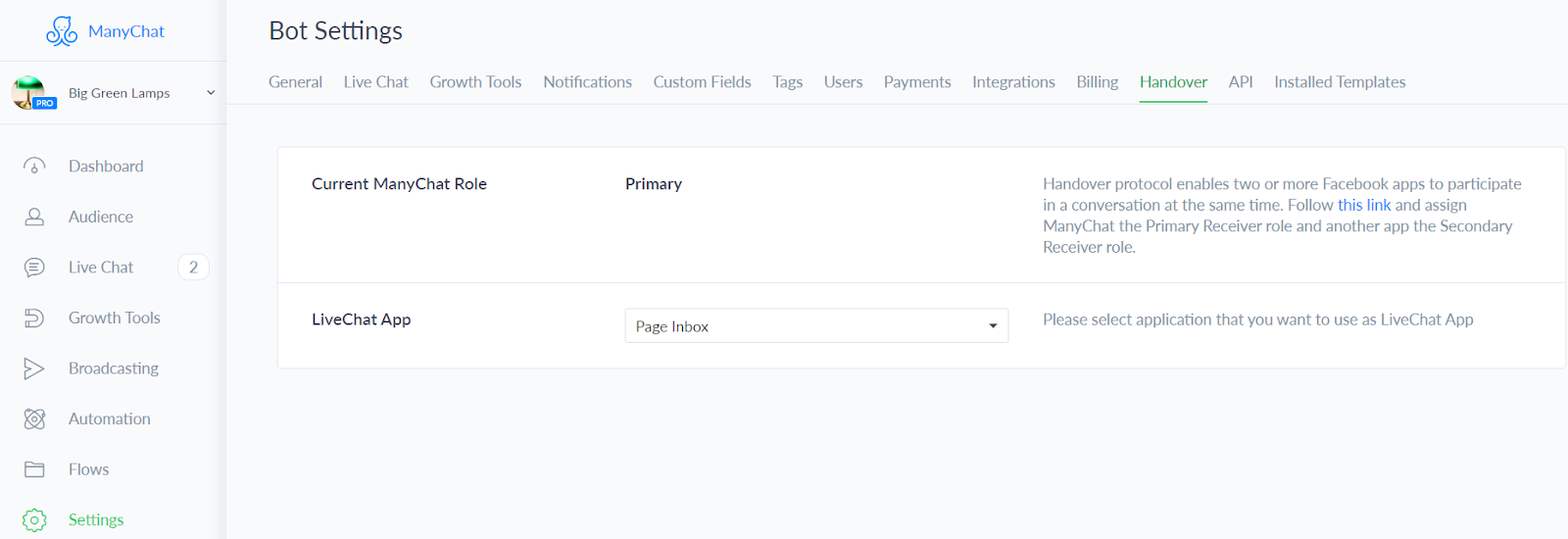
Task: Click the Flows folder icon
Action: click(x=34, y=469)
